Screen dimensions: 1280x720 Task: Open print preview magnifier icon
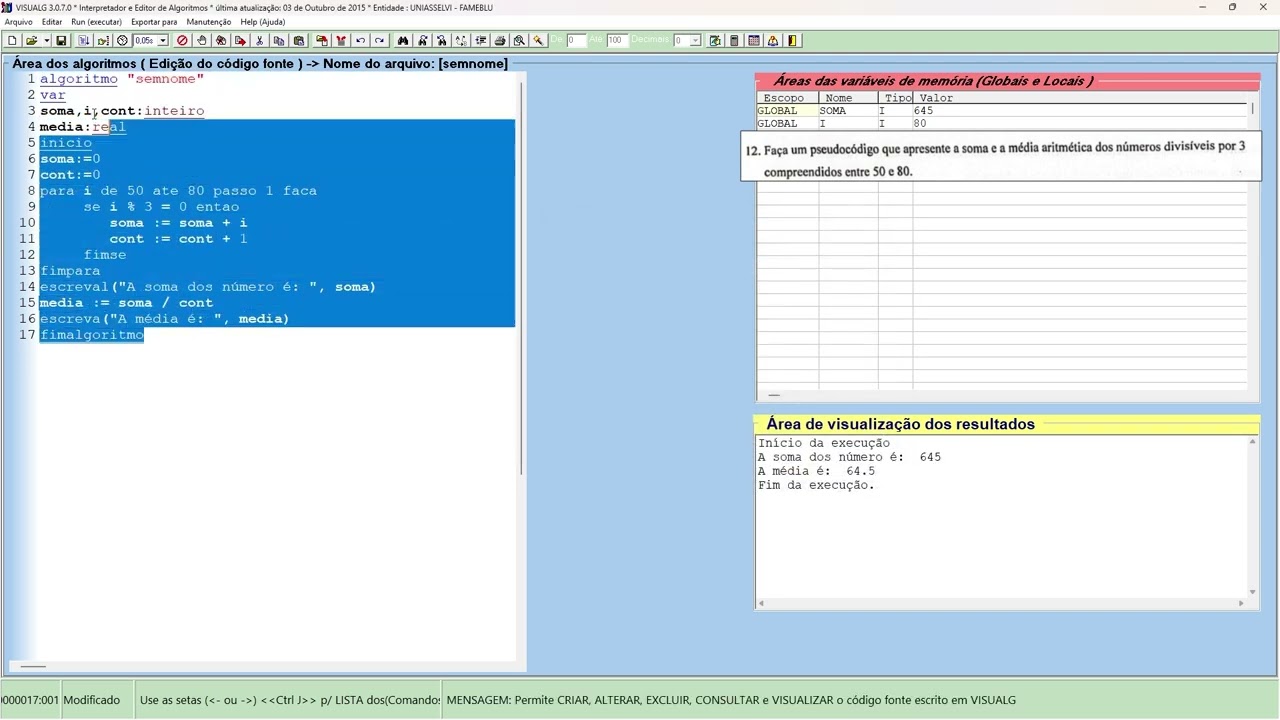(519, 41)
